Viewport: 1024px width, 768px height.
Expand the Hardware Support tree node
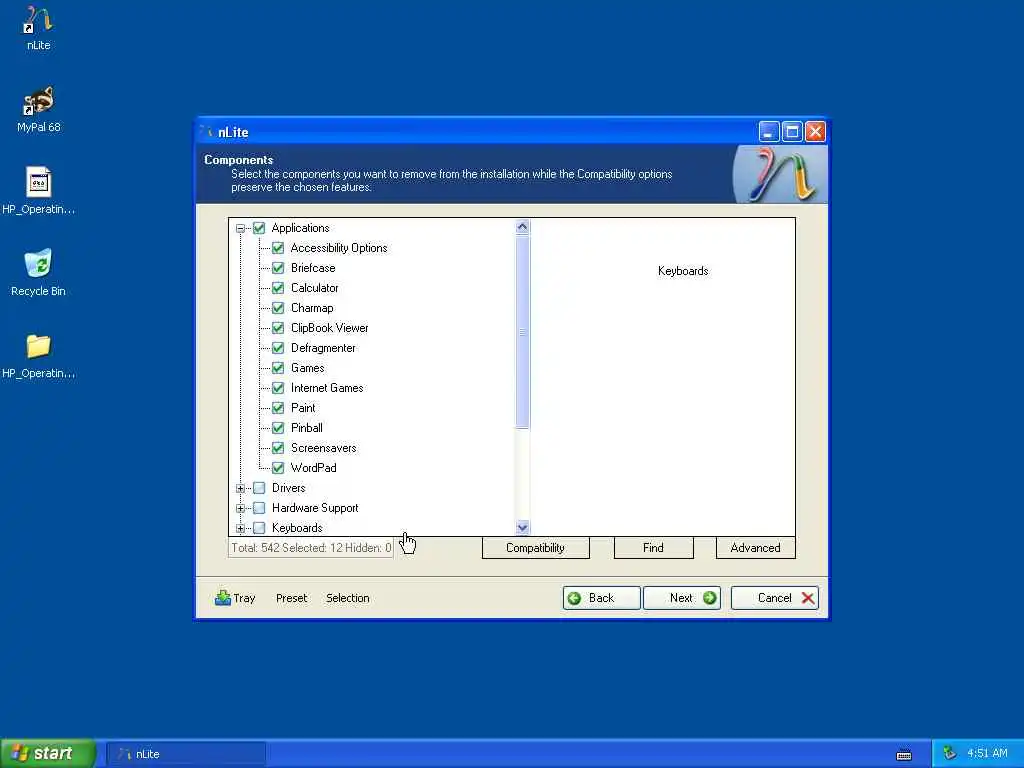pyautogui.click(x=240, y=508)
